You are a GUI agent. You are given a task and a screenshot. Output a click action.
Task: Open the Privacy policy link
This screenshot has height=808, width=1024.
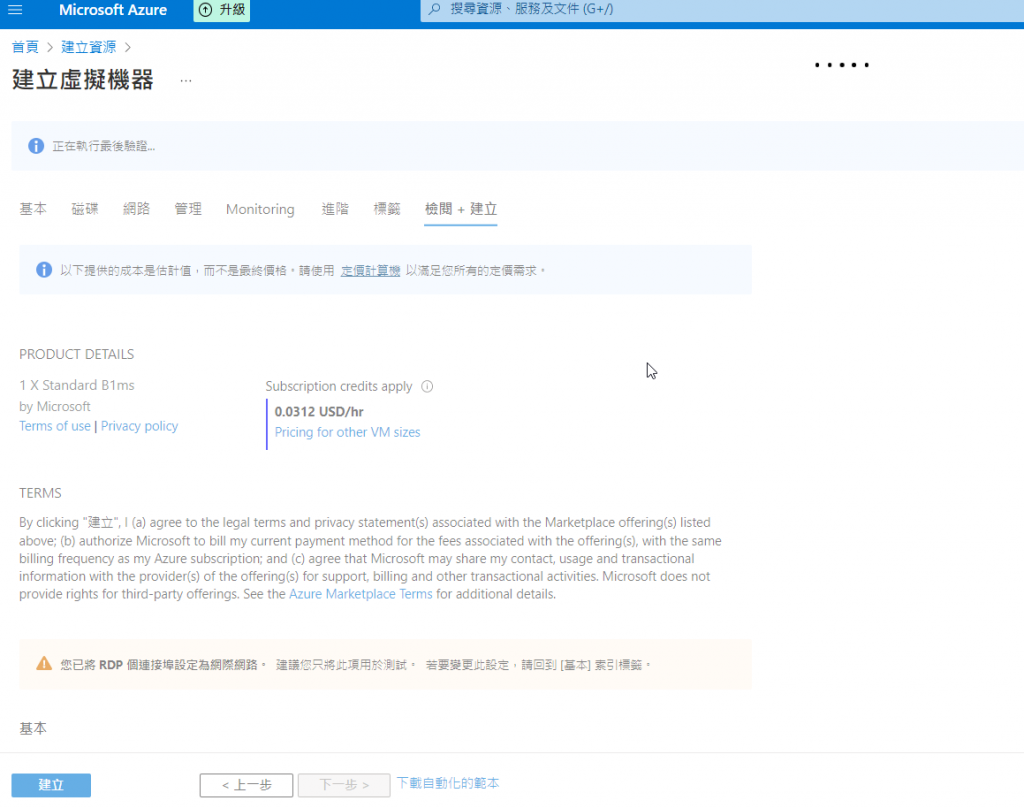point(139,426)
